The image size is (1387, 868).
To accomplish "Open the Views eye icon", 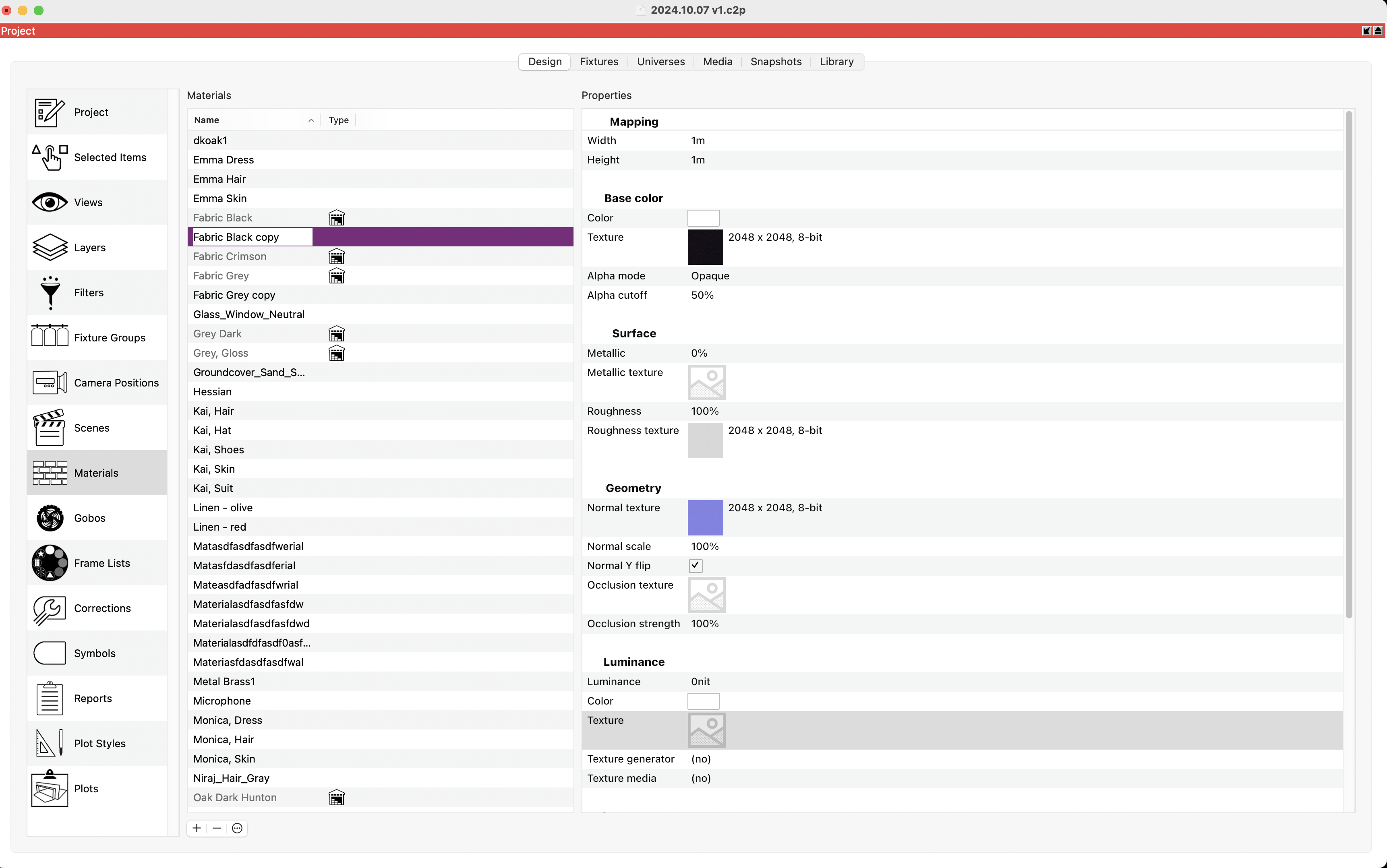I will point(50,202).
